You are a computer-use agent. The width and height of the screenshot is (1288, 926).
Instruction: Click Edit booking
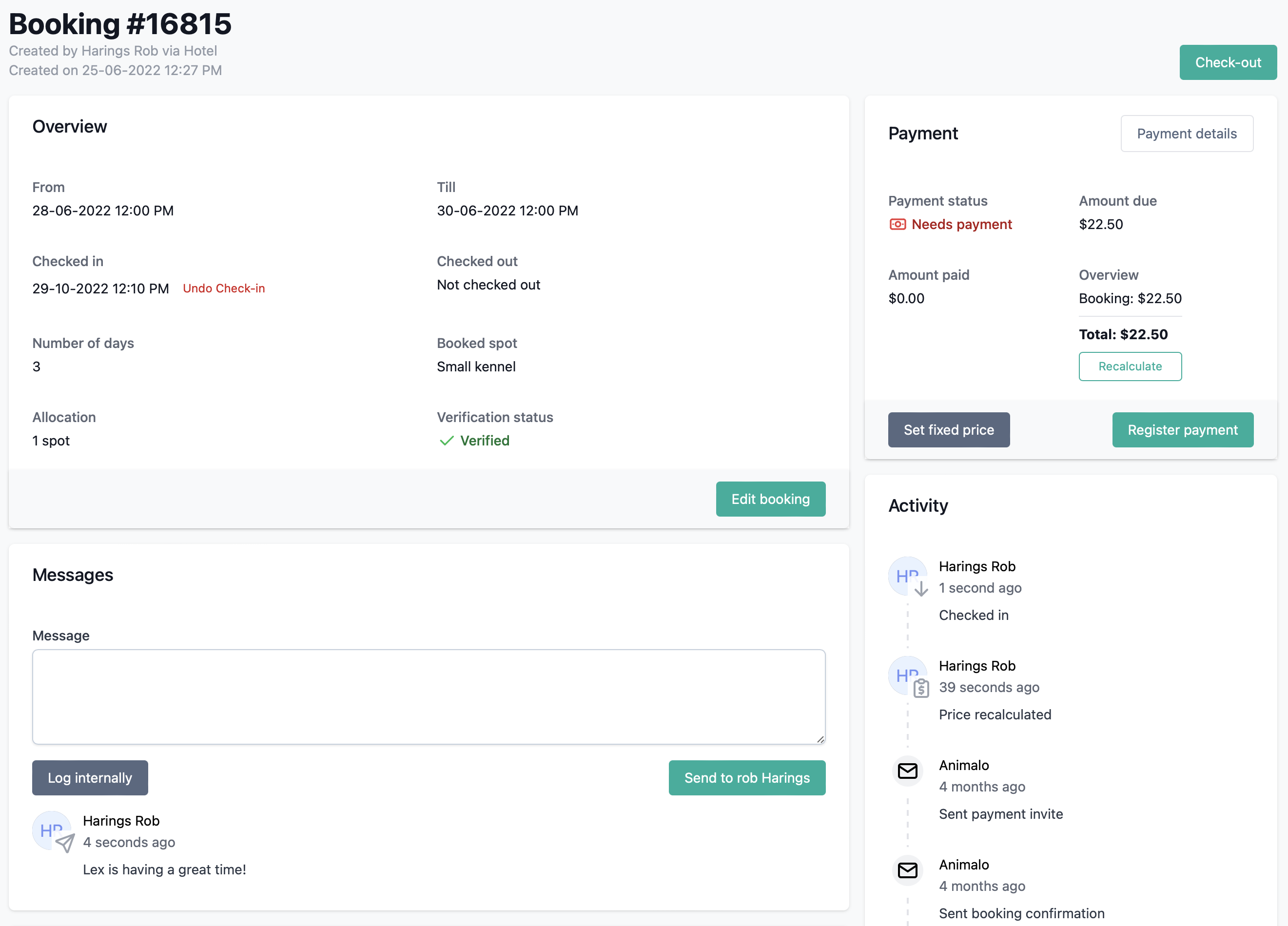click(770, 499)
